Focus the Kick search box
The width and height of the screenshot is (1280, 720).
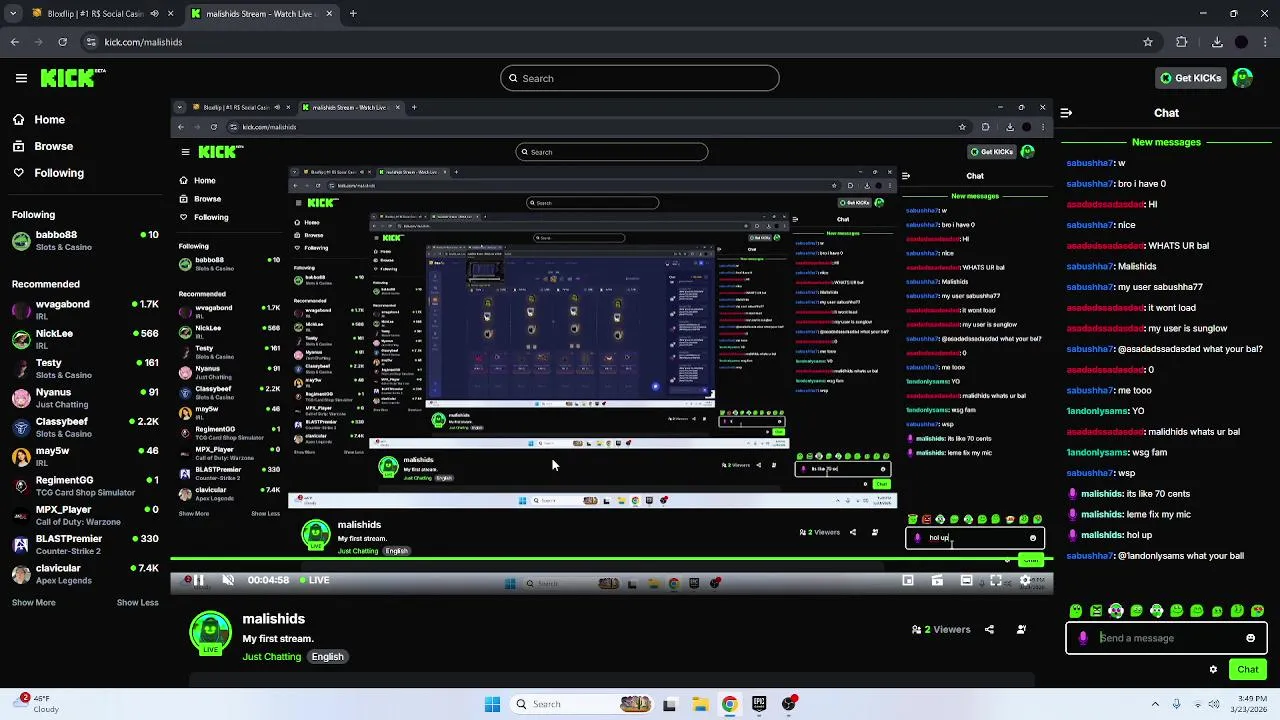click(x=640, y=78)
